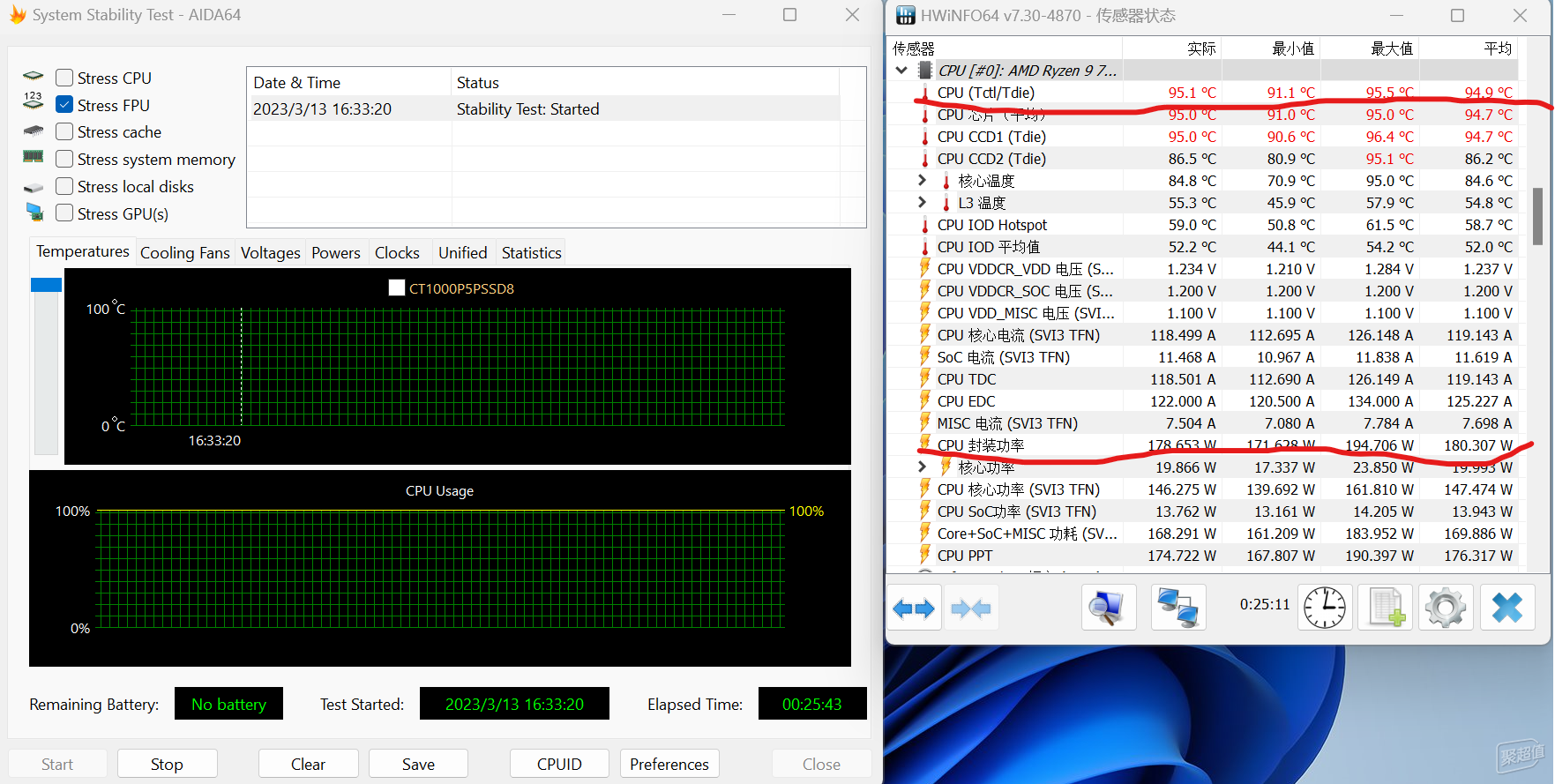Click AIDA64 flame icon in title bar

17,15
